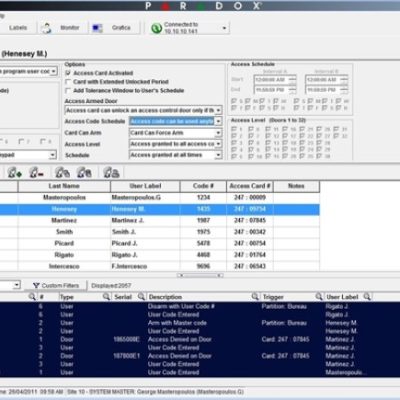
Task: Click the users table horizontal scrollbar
Action: coord(200,275)
